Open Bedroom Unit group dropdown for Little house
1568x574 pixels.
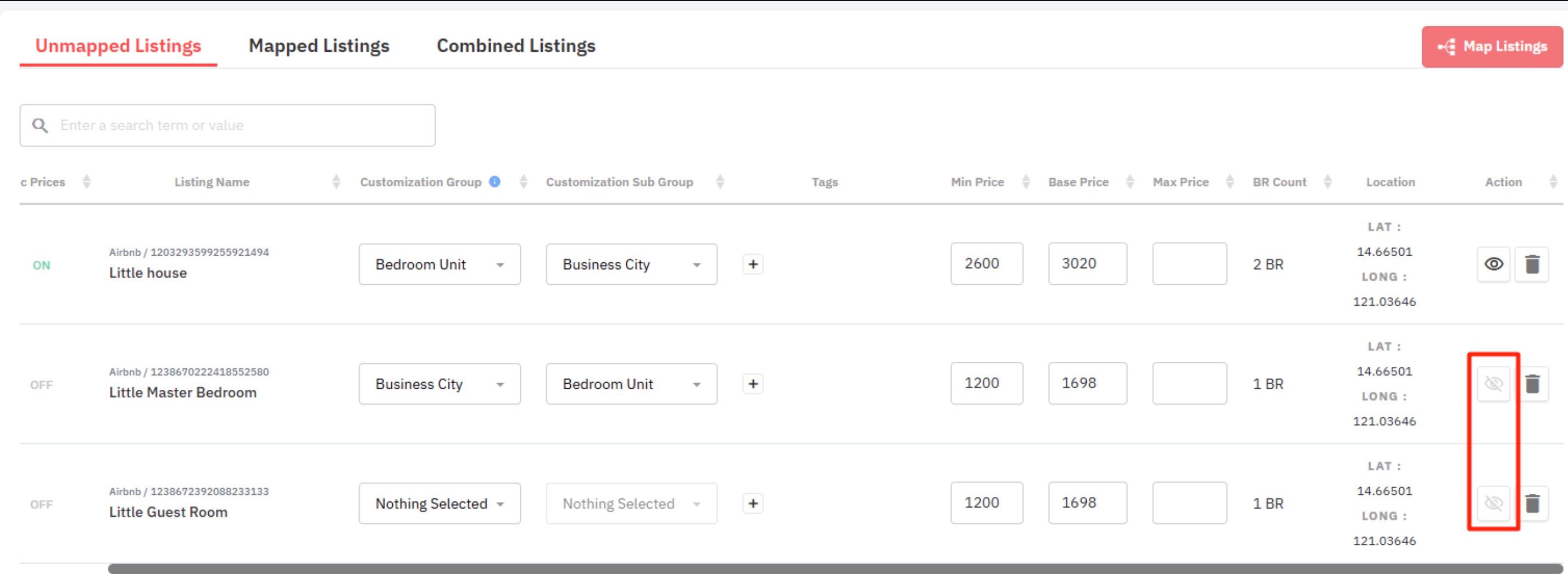tap(440, 264)
